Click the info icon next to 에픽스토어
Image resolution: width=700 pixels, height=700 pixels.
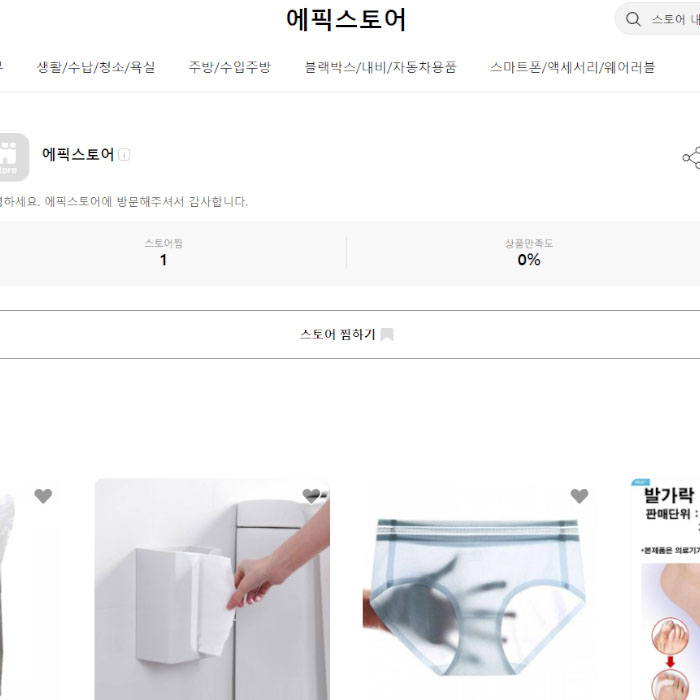point(124,154)
